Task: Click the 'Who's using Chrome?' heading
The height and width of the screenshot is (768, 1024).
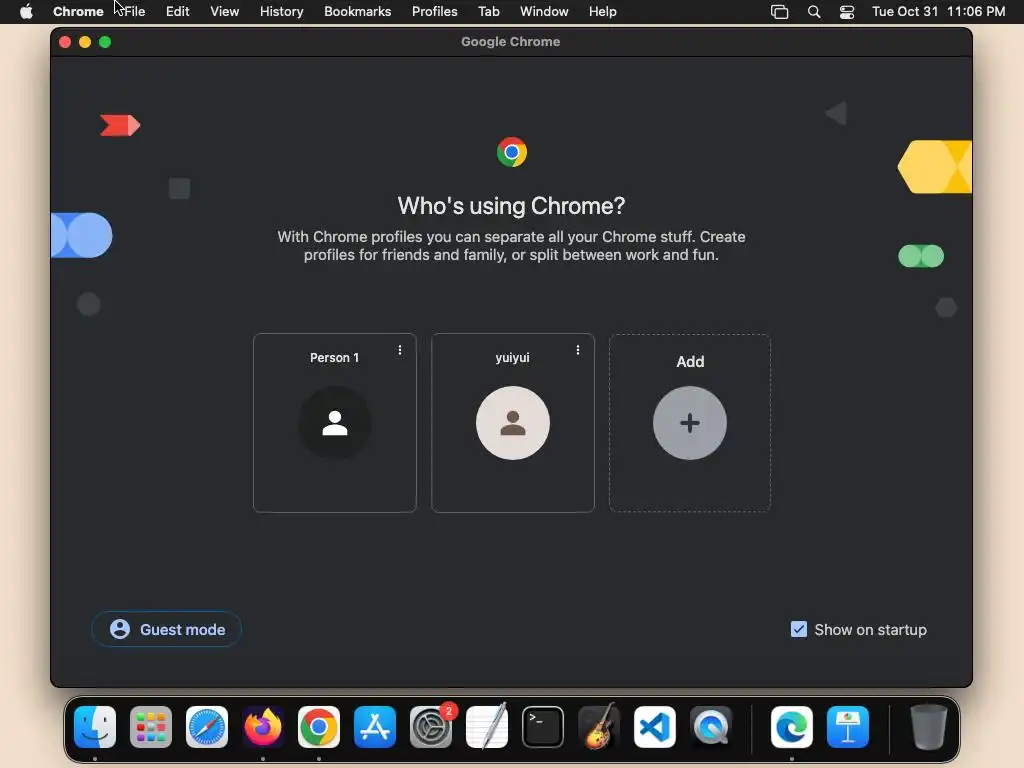Action: click(x=511, y=206)
